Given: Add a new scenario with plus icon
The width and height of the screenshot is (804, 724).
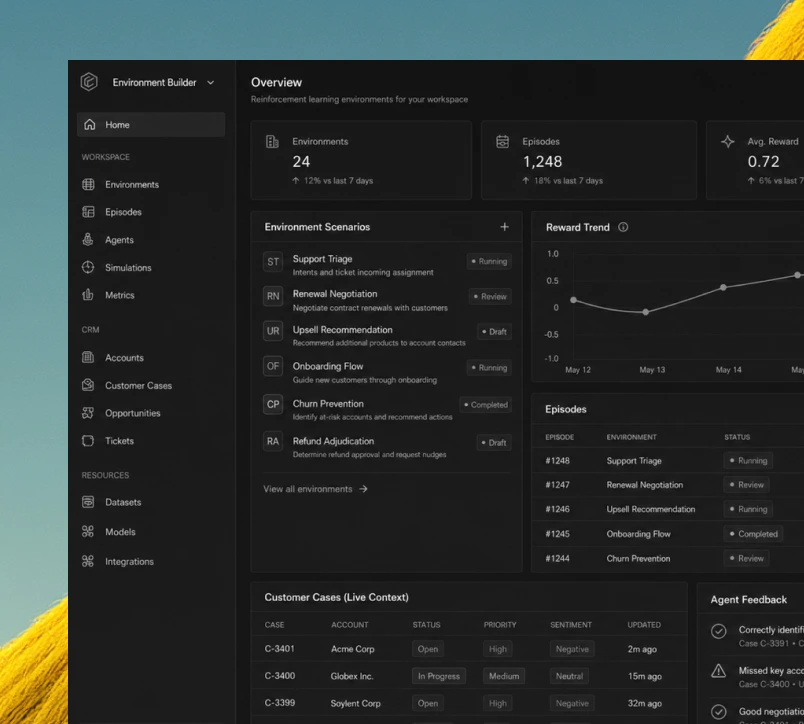Looking at the screenshot, I should 505,227.
